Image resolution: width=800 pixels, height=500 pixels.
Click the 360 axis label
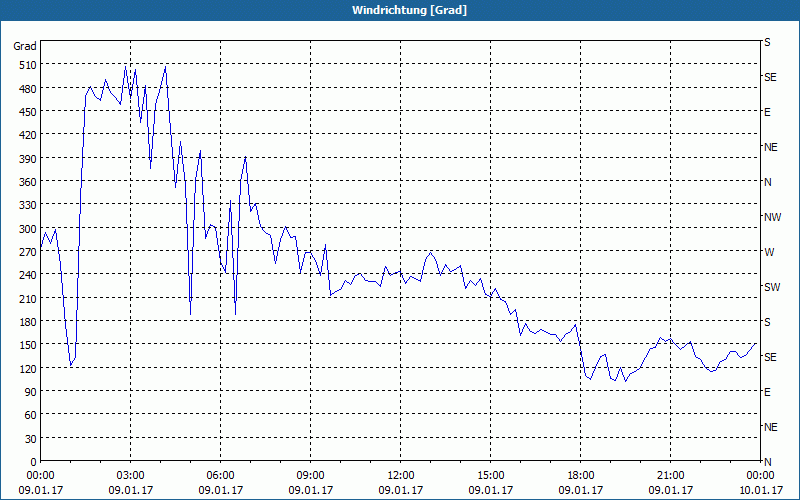tap(28, 182)
